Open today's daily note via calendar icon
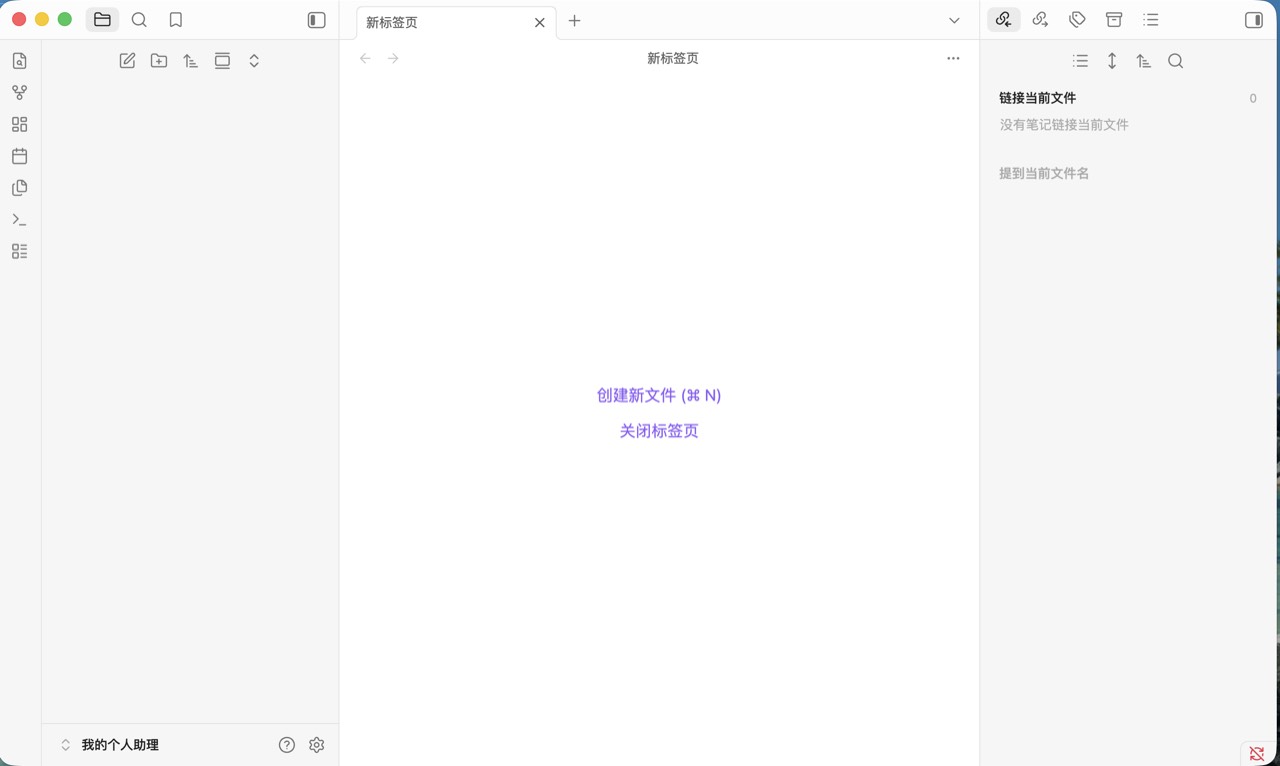 click(20, 156)
